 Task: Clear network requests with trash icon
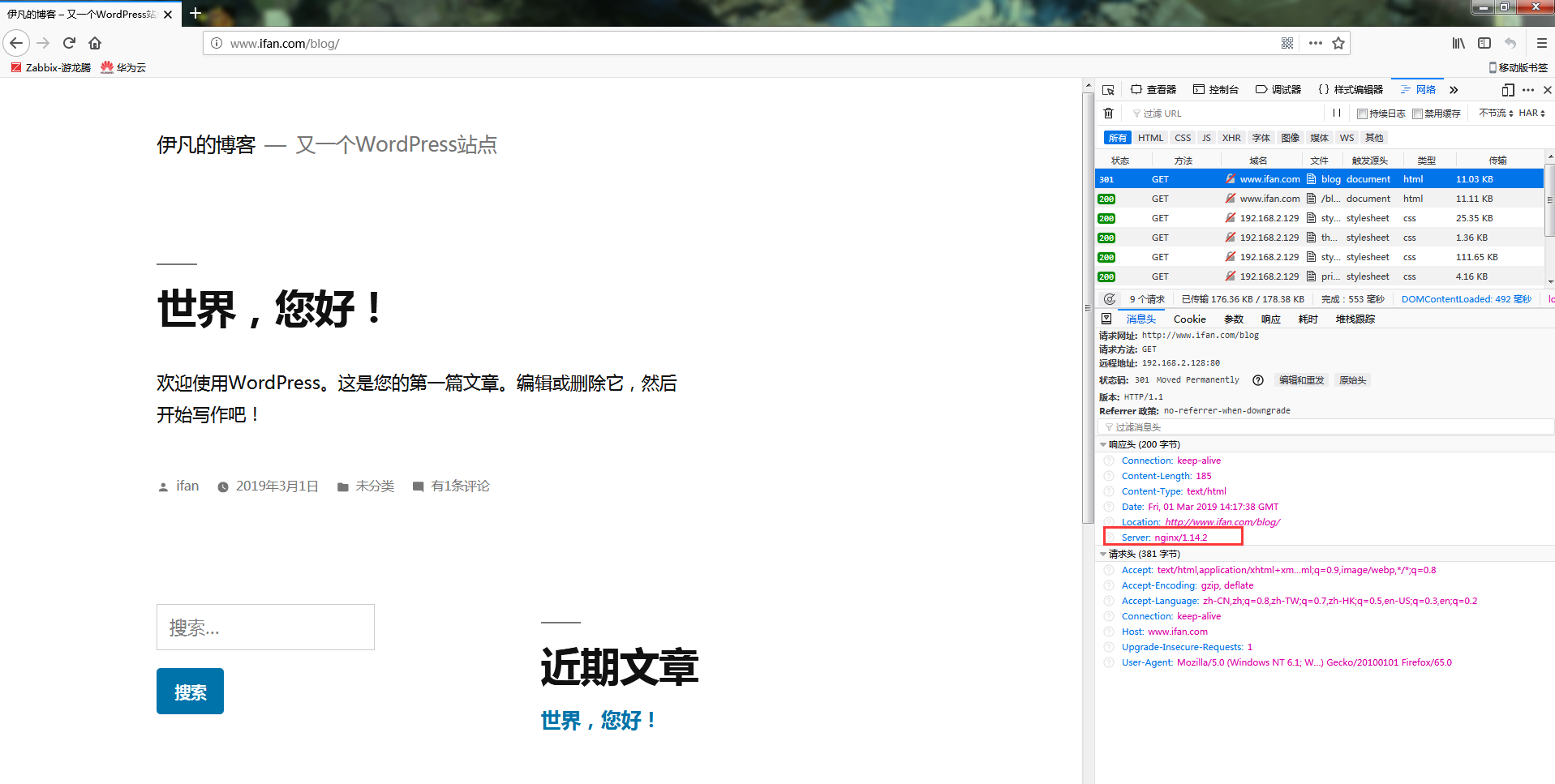[x=1108, y=114]
